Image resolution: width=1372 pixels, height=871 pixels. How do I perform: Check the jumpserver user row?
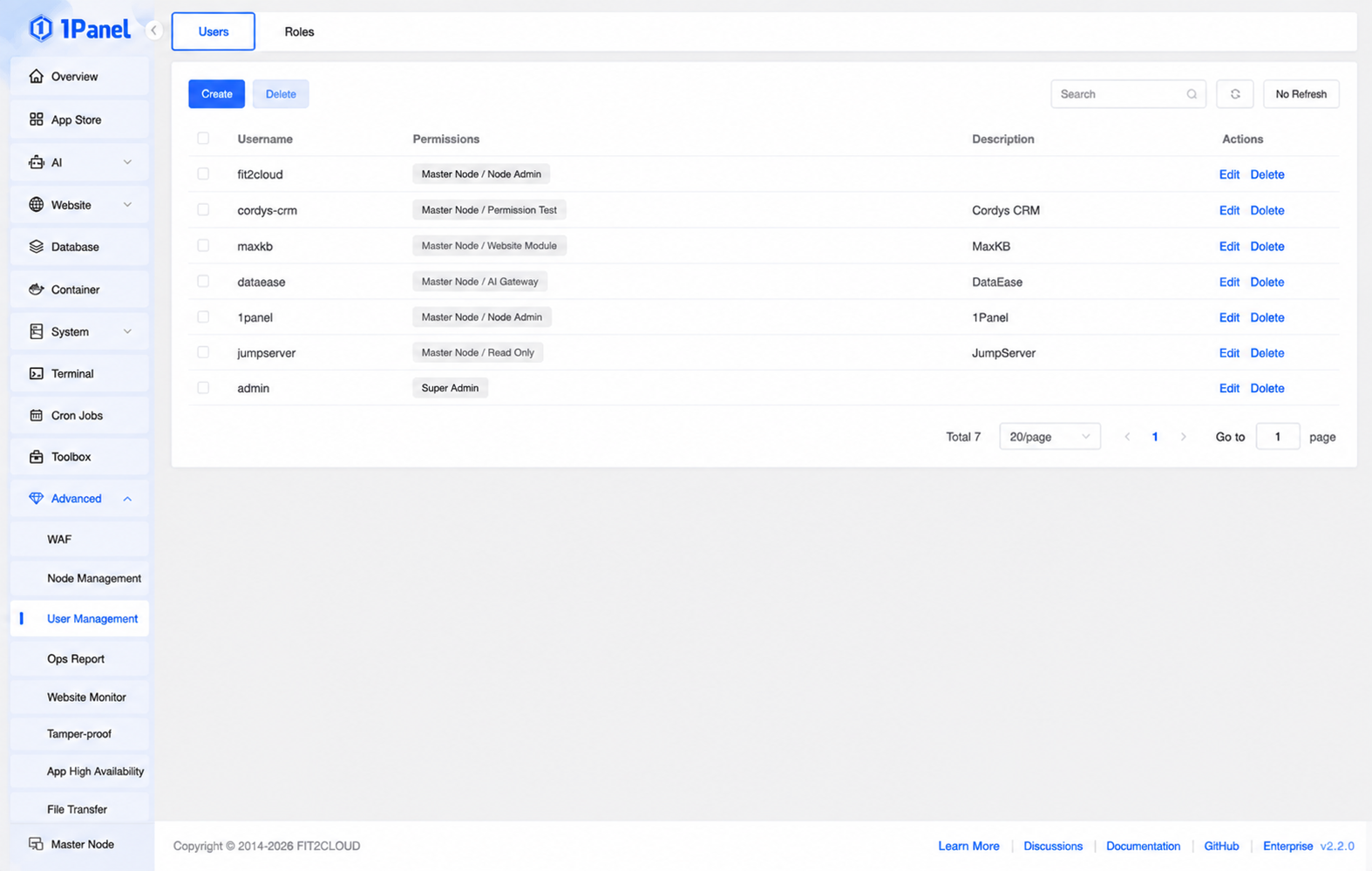[203, 352]
